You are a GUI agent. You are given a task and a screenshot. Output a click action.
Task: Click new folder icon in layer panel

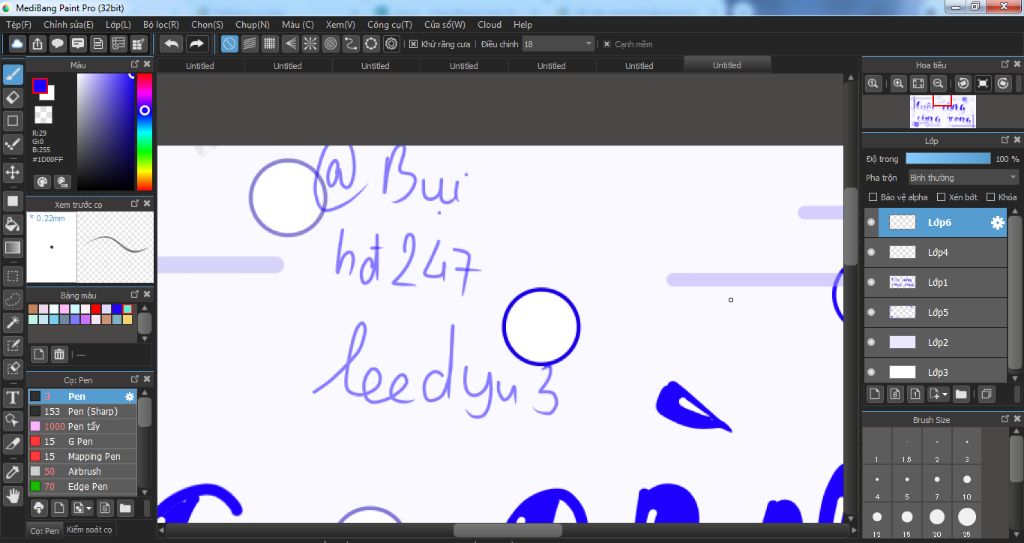coord(961,394)
